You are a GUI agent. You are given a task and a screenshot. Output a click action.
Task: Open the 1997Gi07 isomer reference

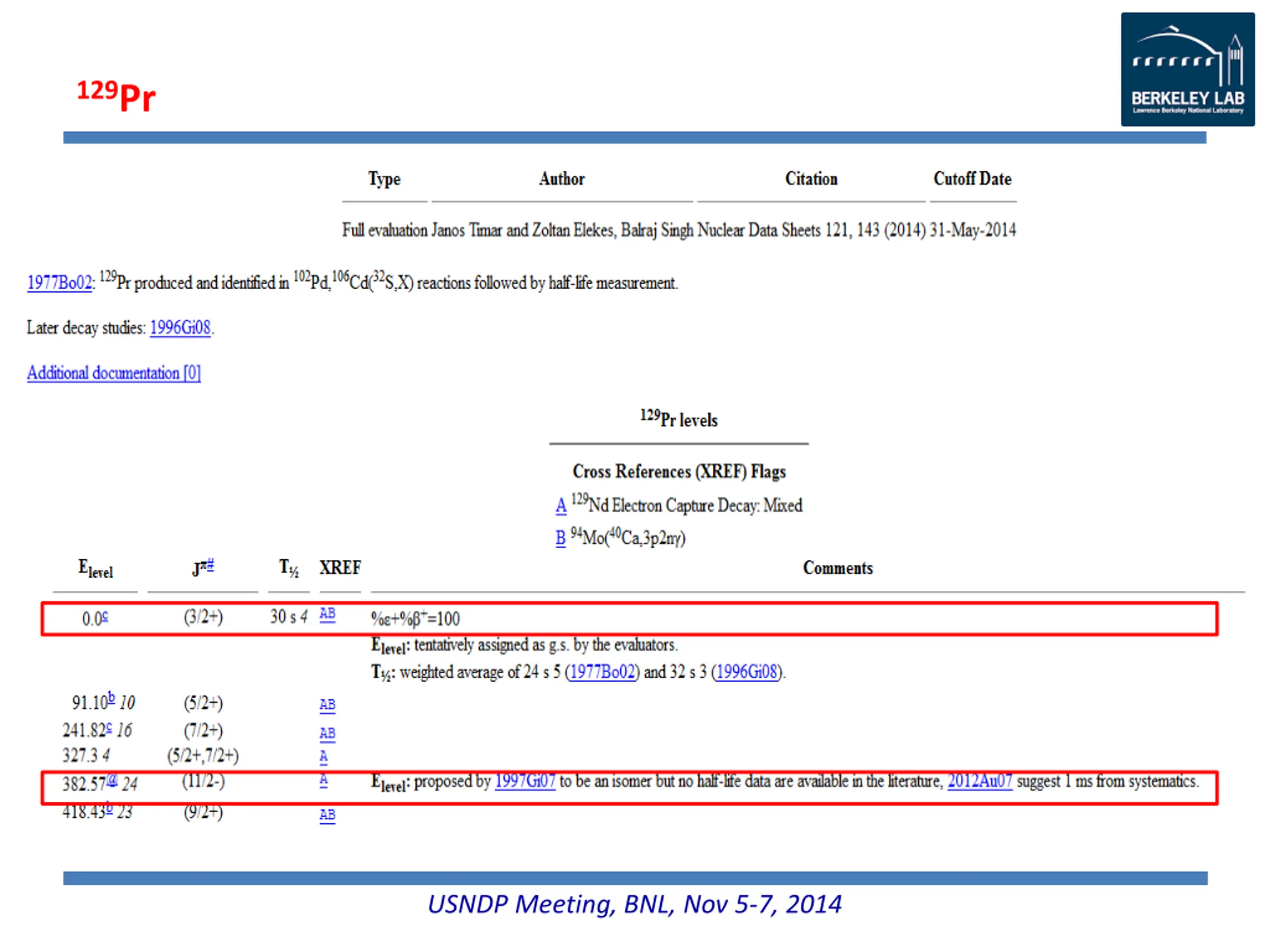click(x=525, y=781)
